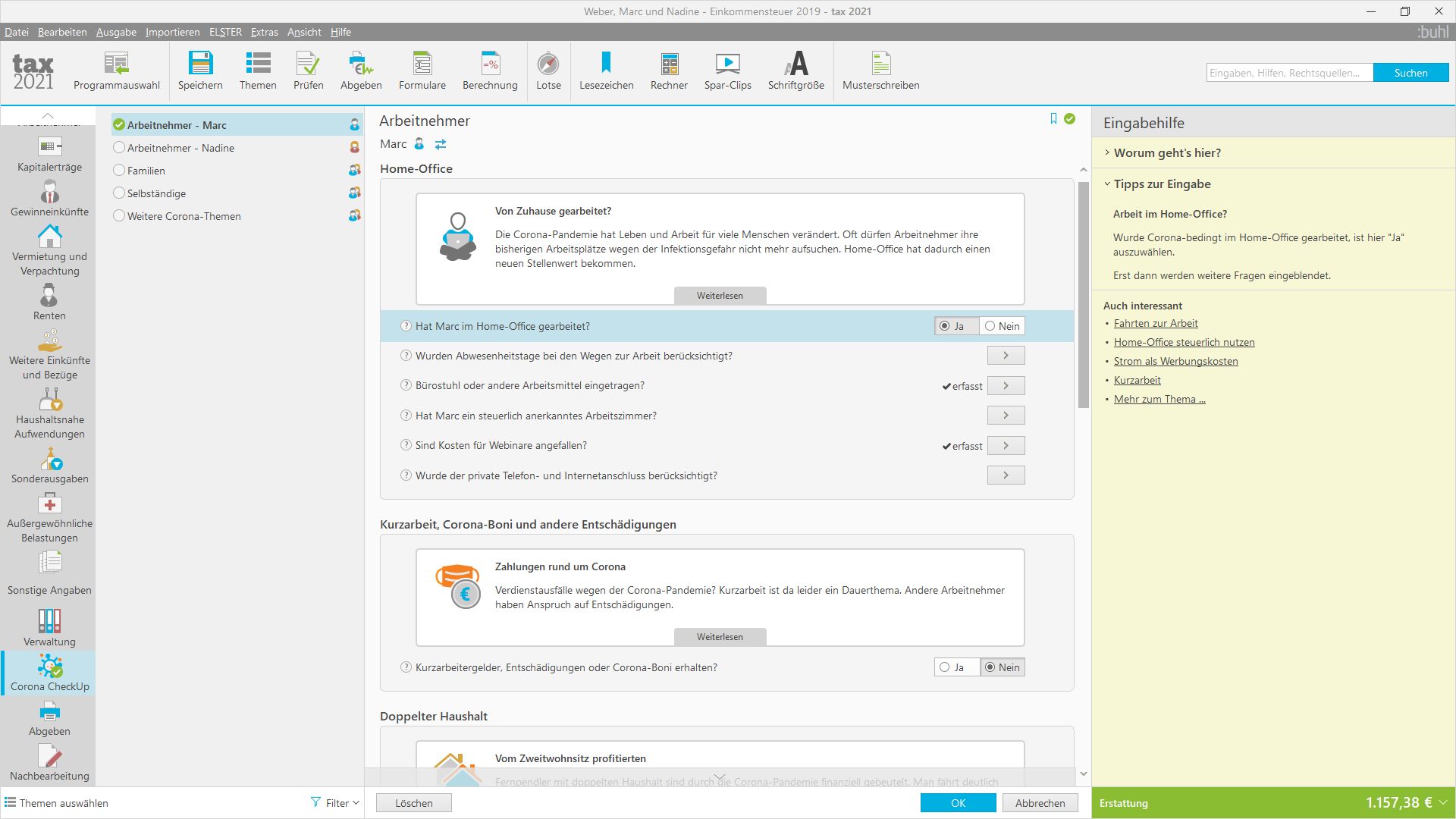The height and width of the screenshot is (819, 1456).
Task: Open Fahrten zur Arbeit link
Action: point(1156,324)
